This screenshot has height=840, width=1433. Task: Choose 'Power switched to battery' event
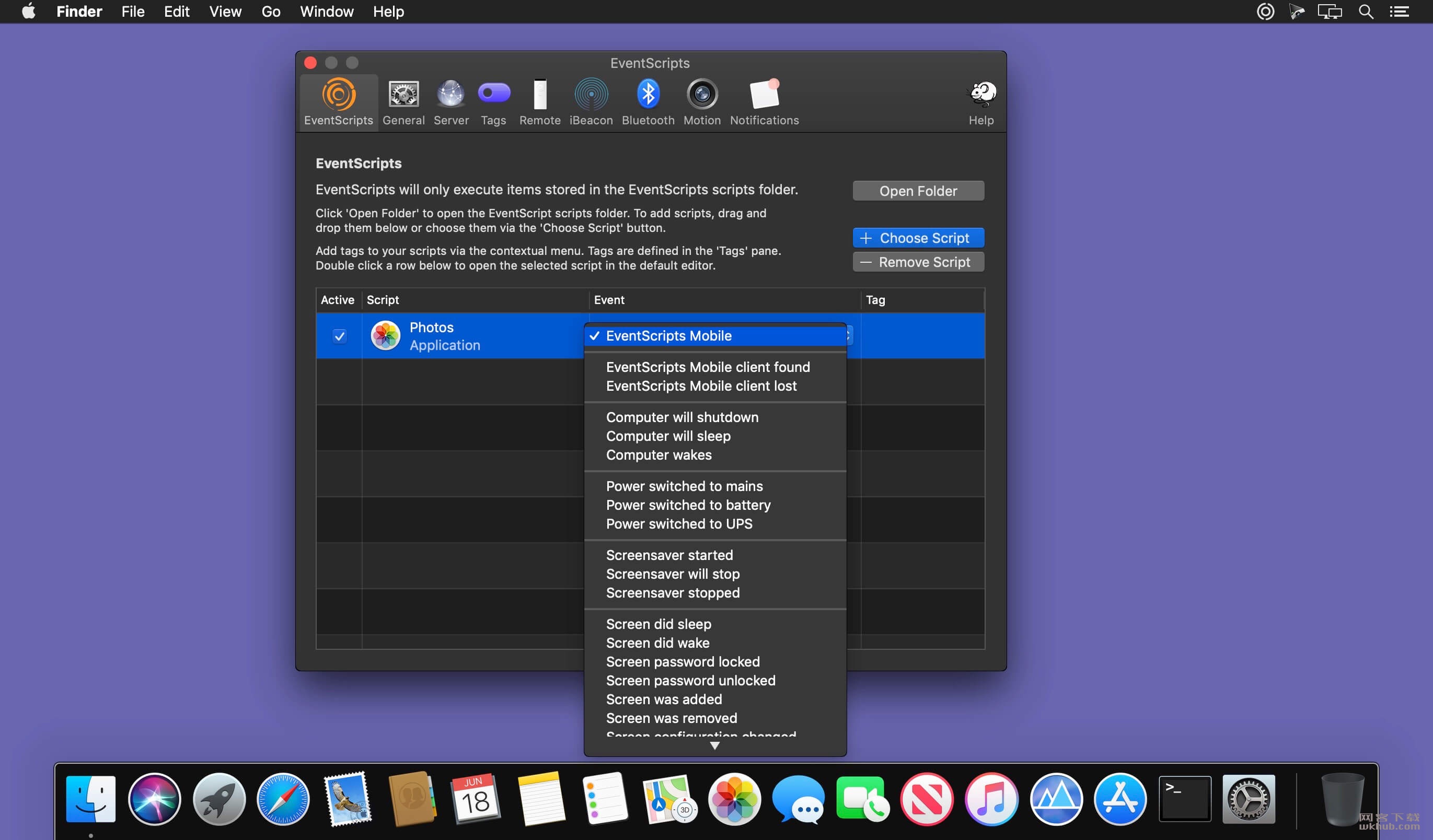click(715, 505)
